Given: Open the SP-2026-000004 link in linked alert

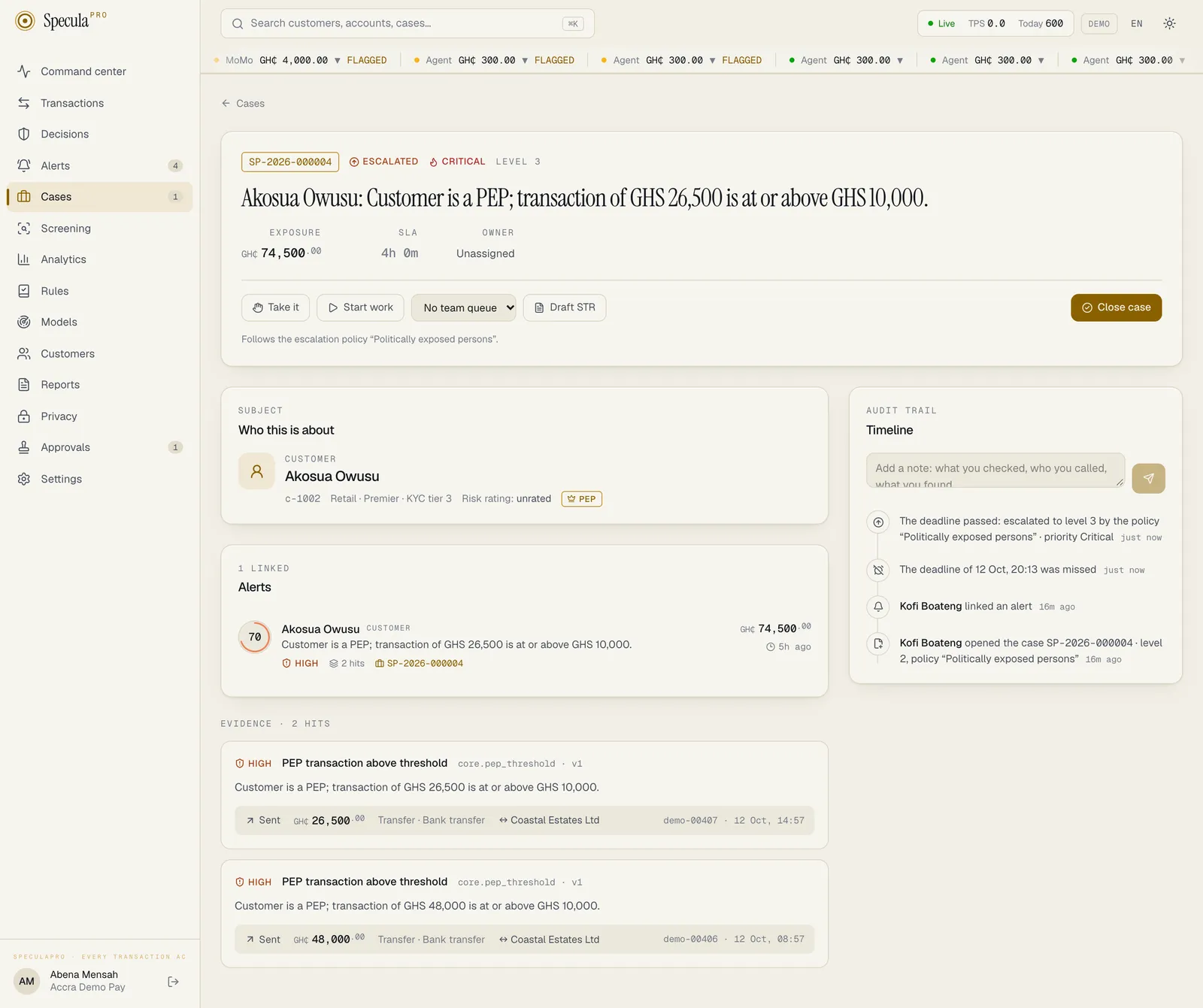Looking at the screenshot, I should pos(419,664).
